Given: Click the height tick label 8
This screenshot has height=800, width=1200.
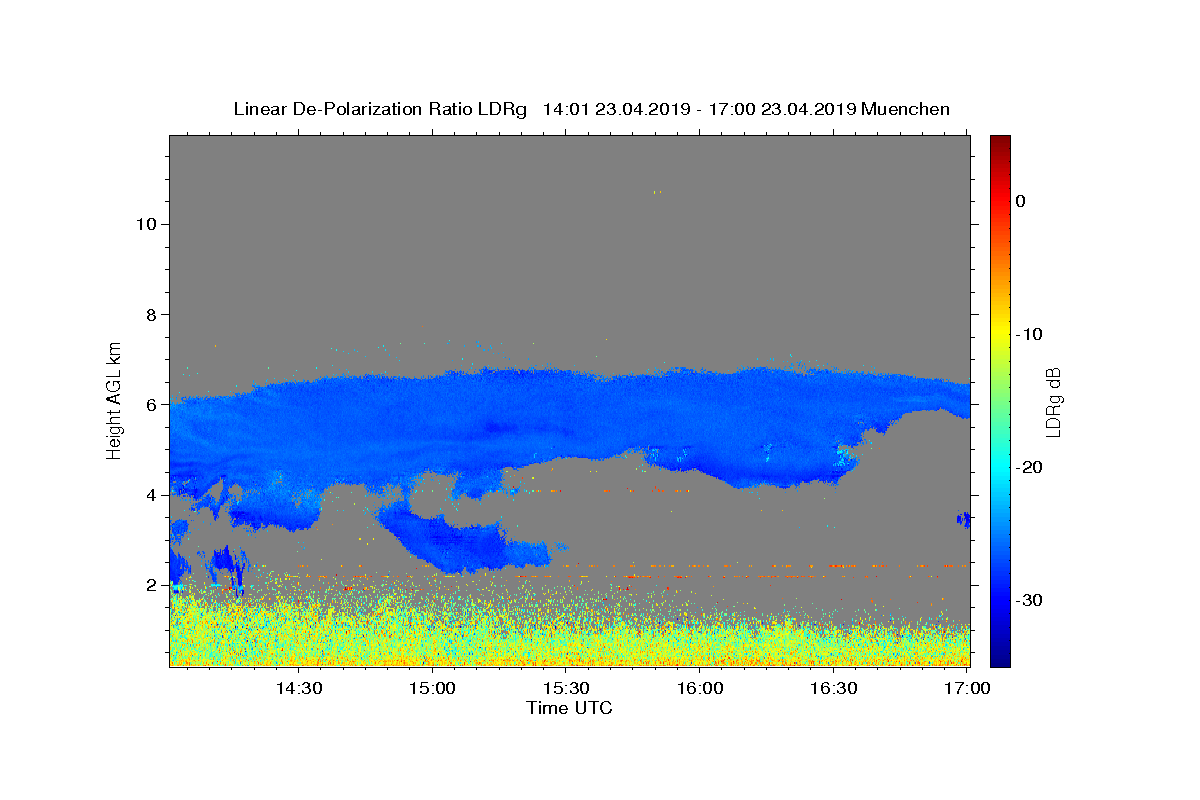Looking at the screenshot, I should tap(151, 314).
